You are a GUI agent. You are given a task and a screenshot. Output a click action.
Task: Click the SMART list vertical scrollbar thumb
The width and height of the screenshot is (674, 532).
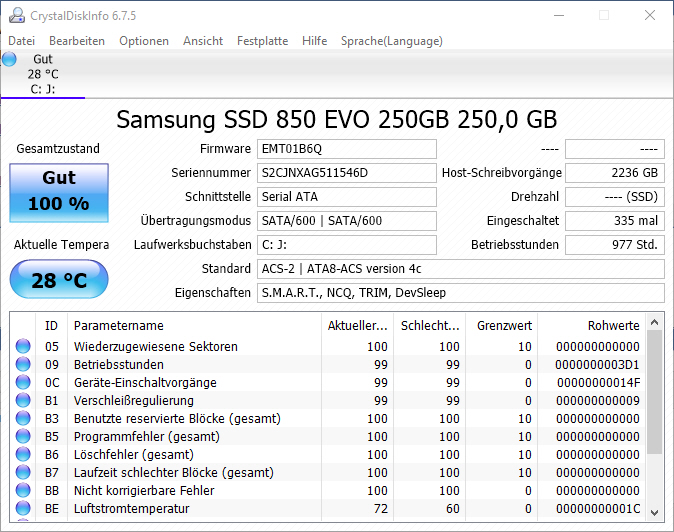[x=655, y=392]
